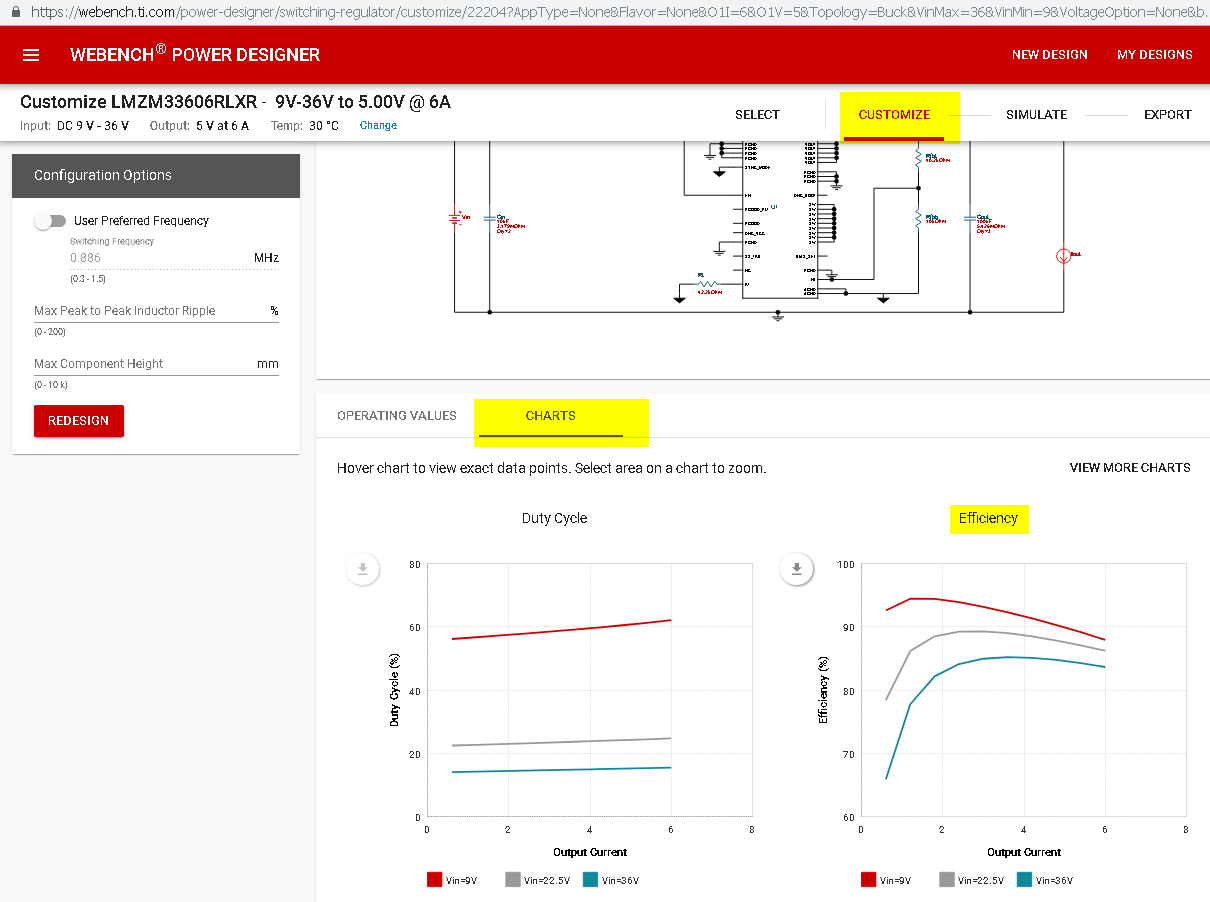1210x902 pixels.
Task: Select the Iout load symbol in schematic
Action: (x=1064, y=256)
